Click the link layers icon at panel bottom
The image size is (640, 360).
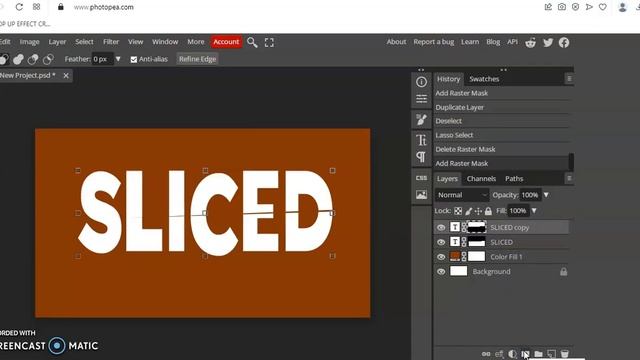486,354
